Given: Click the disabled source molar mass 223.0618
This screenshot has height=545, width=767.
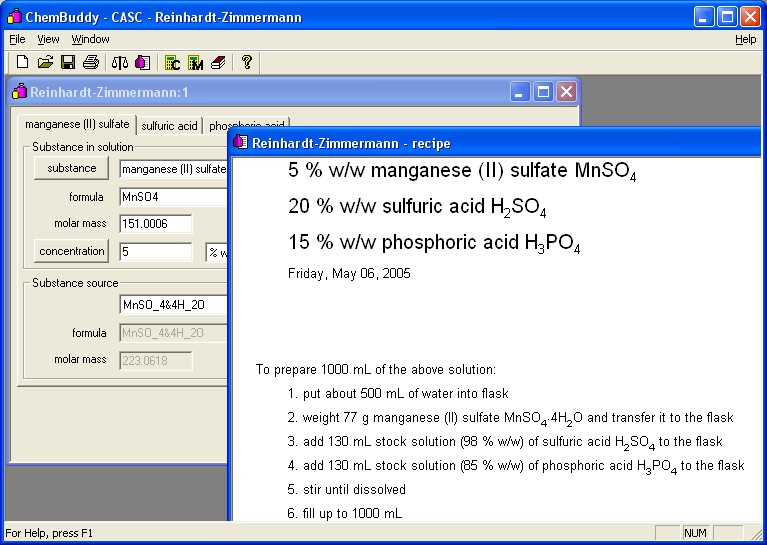Looking at the screenshot, I should coord(156,361).
